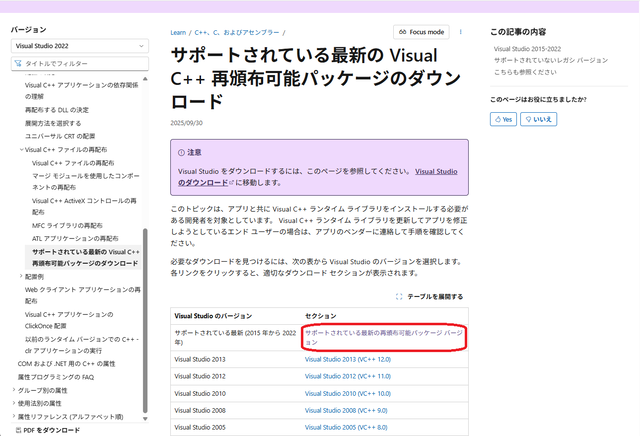Open Visual C++ アプリケーションの ClickOnce 配置 item
Screen dimensions: 640x436
pos(69,320)
